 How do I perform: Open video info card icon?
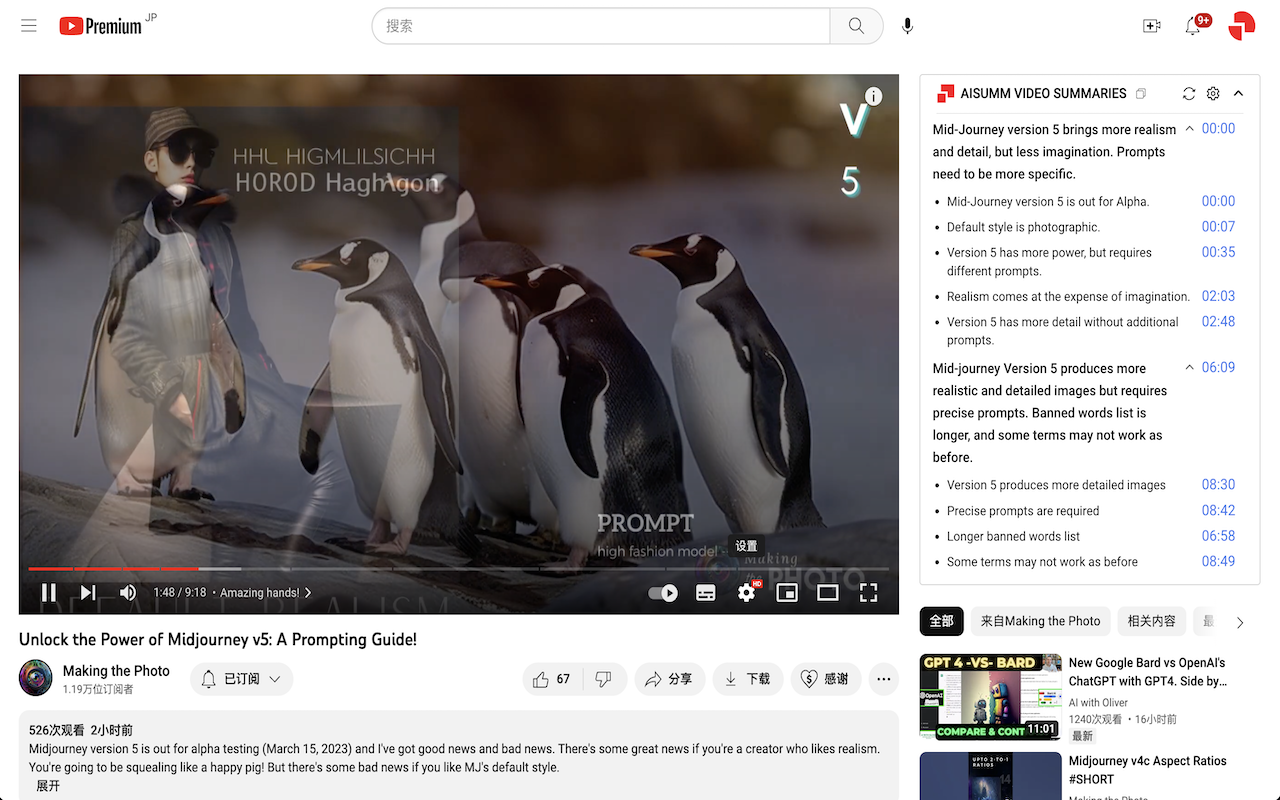(x=874, y=97)
